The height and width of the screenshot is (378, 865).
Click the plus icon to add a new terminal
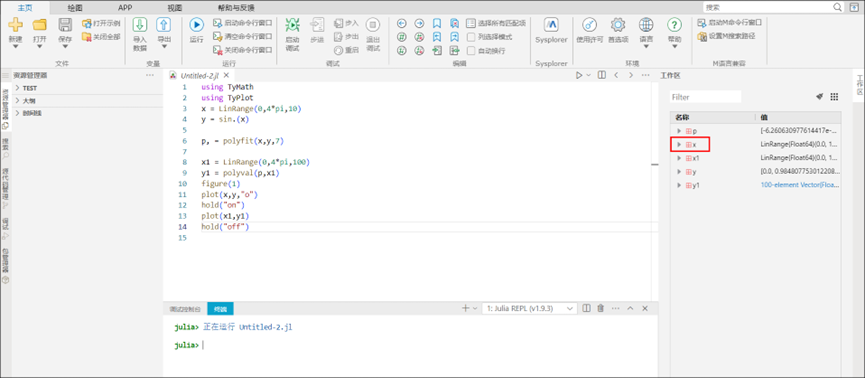(x=465, y=308)
